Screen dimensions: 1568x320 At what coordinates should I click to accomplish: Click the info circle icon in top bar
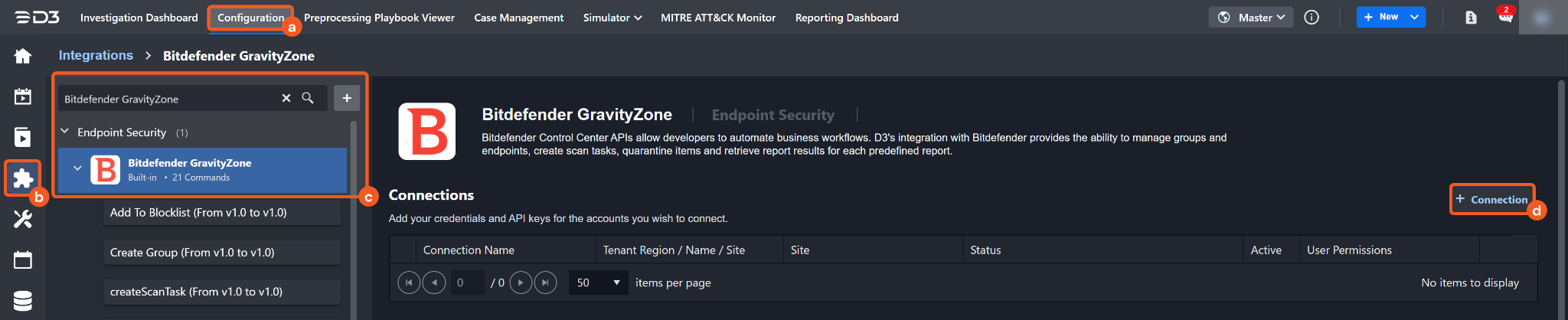click(x=1312, y=18)
